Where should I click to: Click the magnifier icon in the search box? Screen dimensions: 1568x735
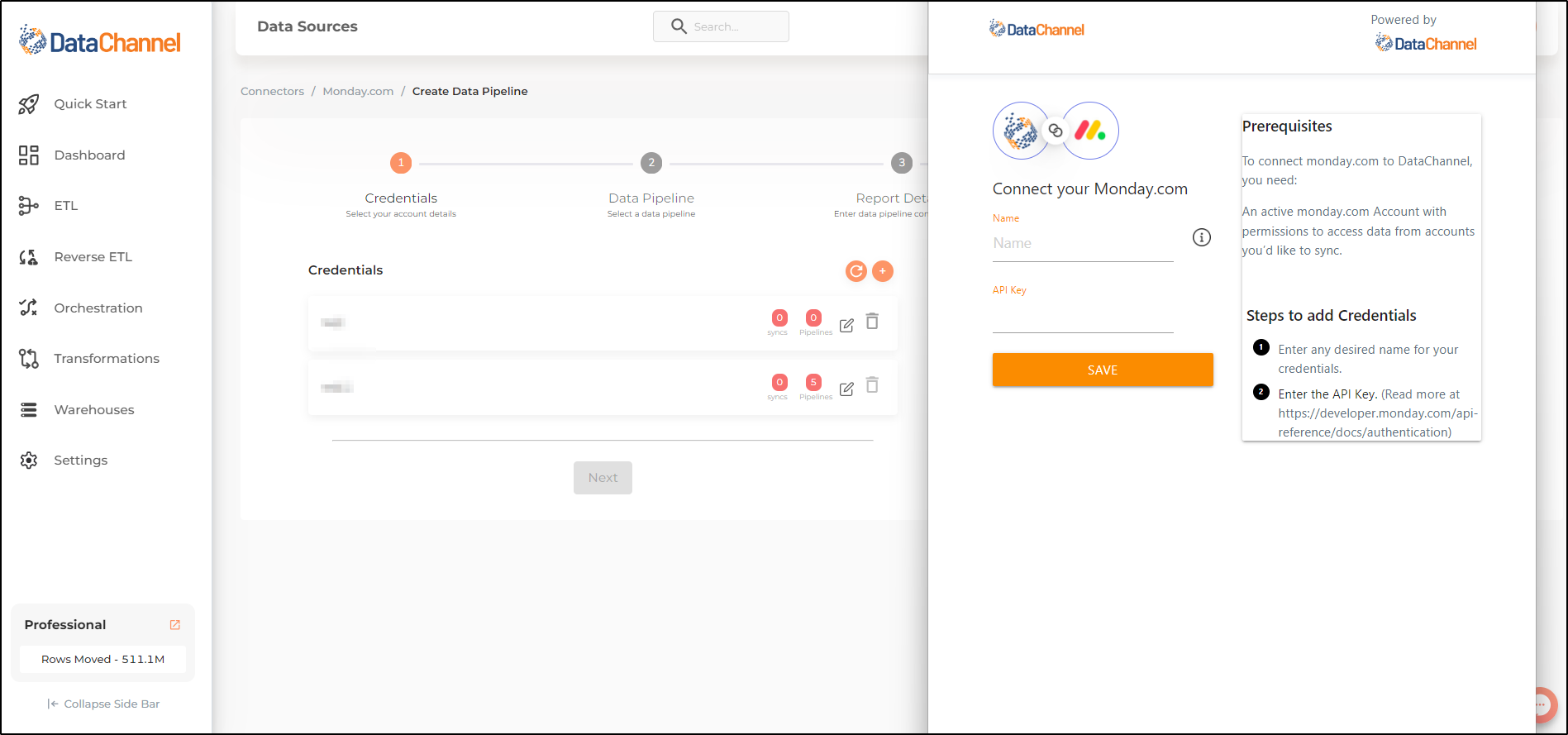(x=679, y=26)
